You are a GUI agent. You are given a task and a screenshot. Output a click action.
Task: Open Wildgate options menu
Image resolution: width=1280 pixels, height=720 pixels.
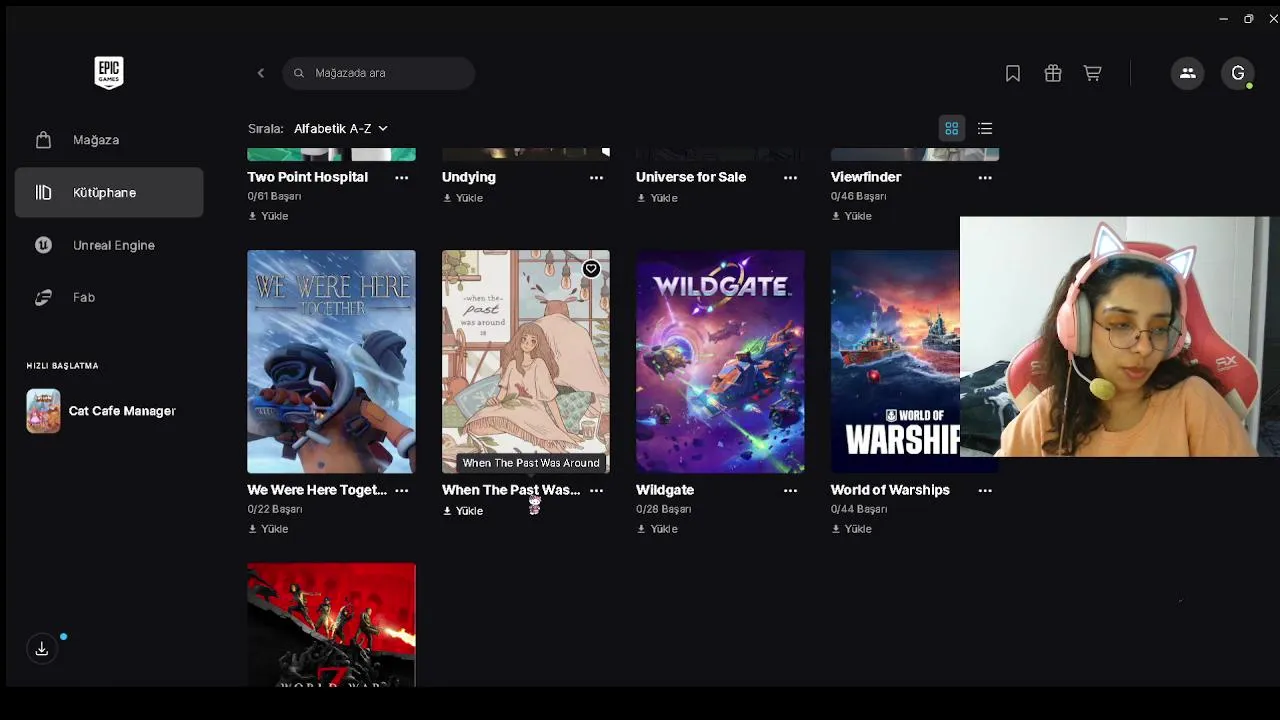tap(790, 490)
